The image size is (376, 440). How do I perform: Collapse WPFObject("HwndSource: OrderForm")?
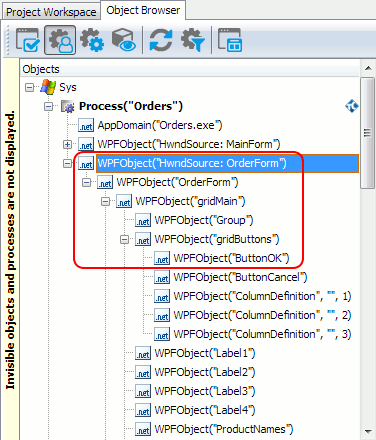click(x=67, y=163)
